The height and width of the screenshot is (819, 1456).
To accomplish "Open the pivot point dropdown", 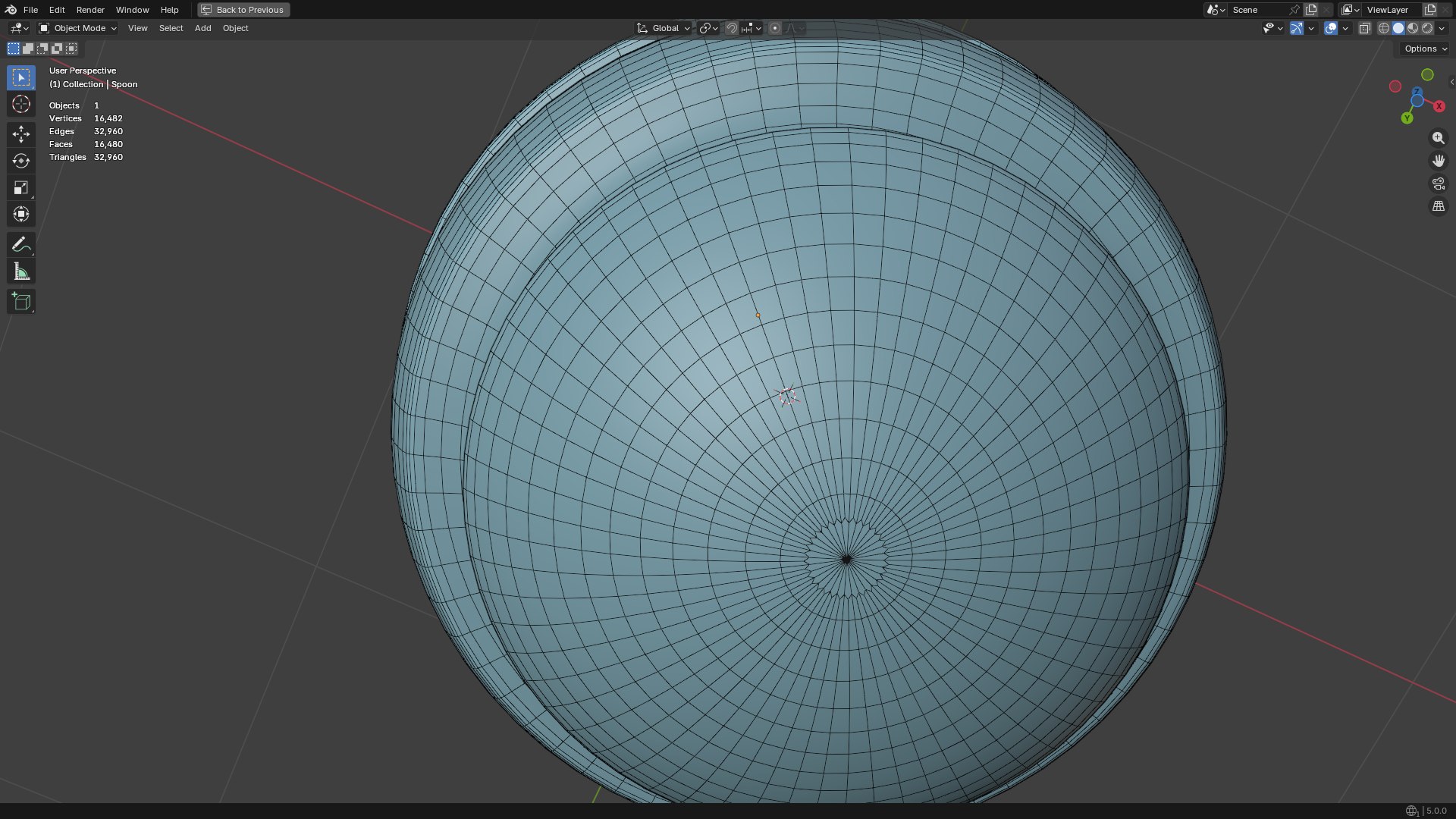I will coord(709,28).
